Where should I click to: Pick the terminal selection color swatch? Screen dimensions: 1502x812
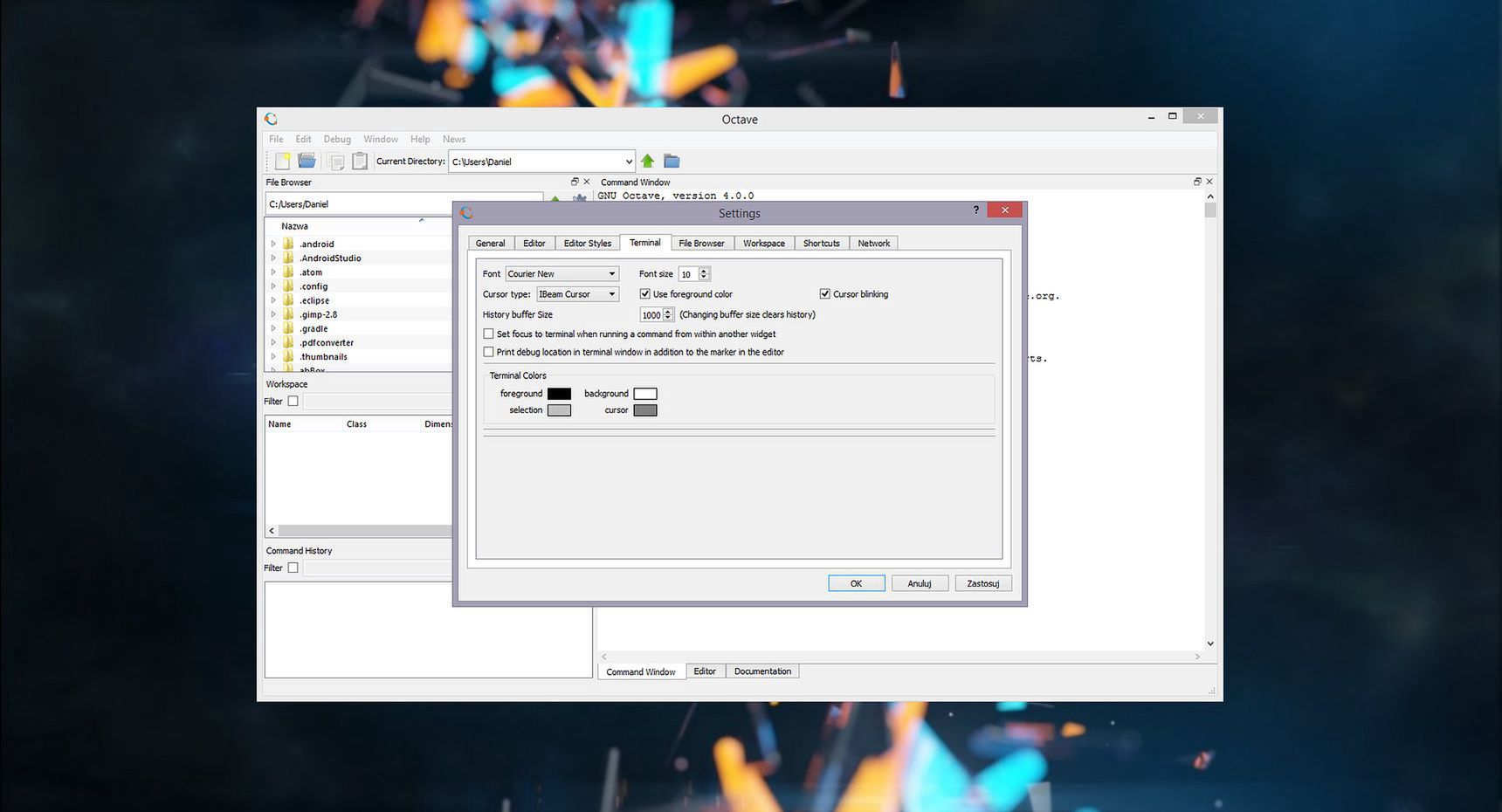click(559, 410)
